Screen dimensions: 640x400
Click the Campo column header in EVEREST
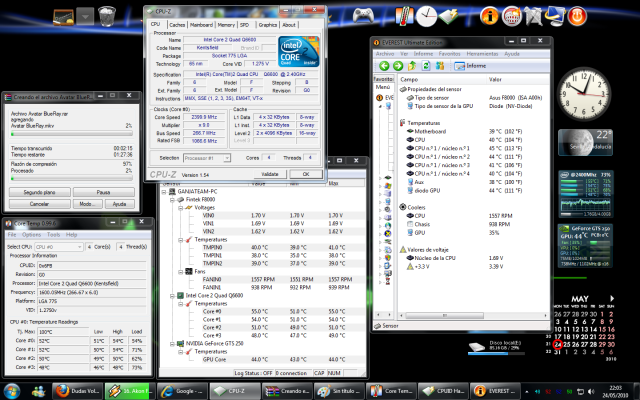coord(442,80)
